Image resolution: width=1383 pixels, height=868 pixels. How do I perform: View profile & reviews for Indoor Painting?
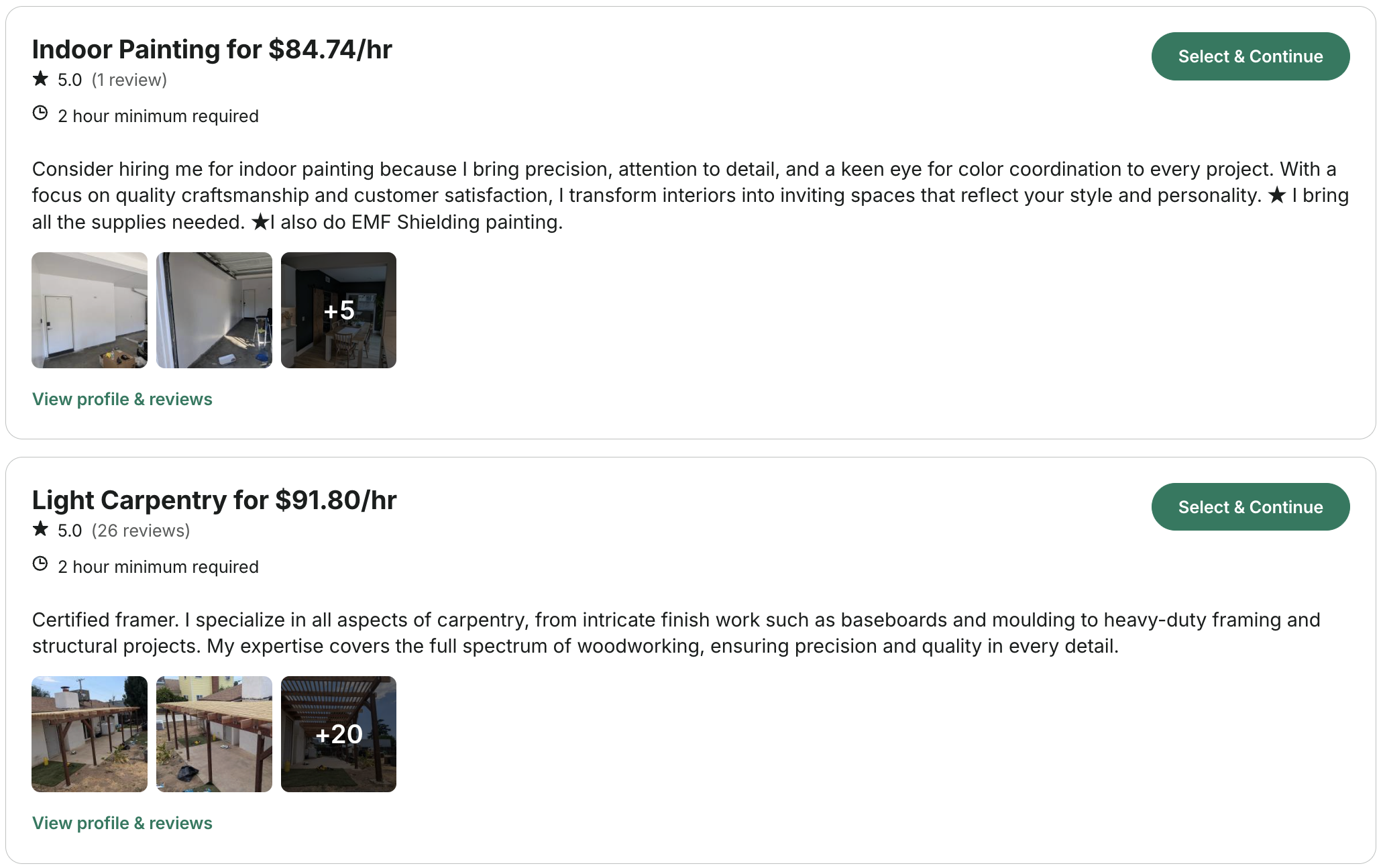(122, 399)
